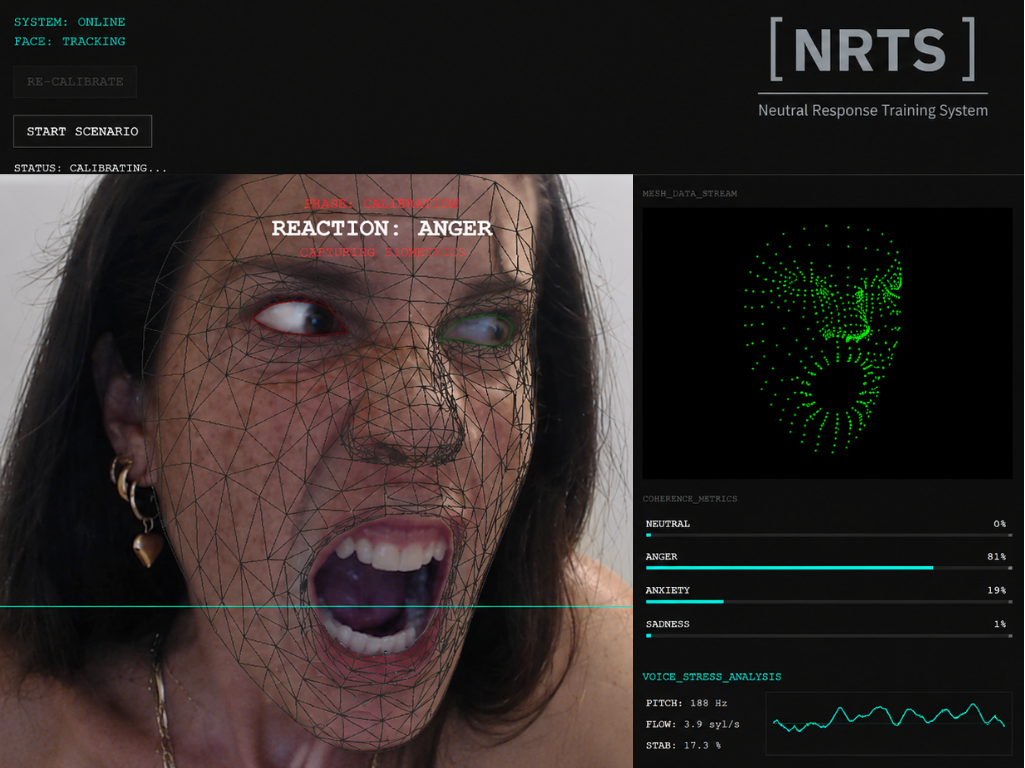Image resolution: width=1025 pixels, height=768 pixels.
Task: Click the SADNESS metric label
Action: pos(667,624)
